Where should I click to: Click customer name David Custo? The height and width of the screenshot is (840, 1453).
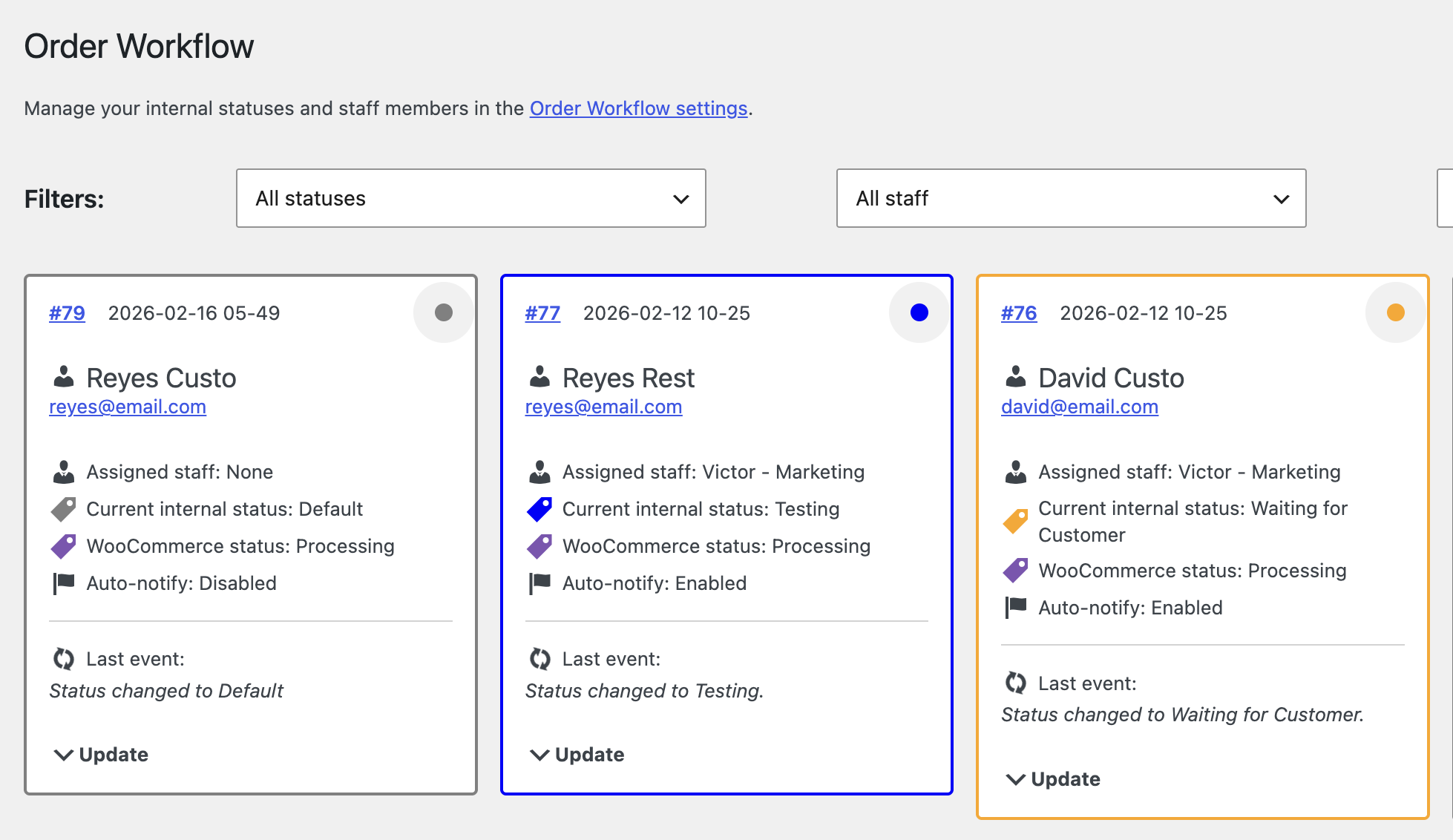(1111, 378)
